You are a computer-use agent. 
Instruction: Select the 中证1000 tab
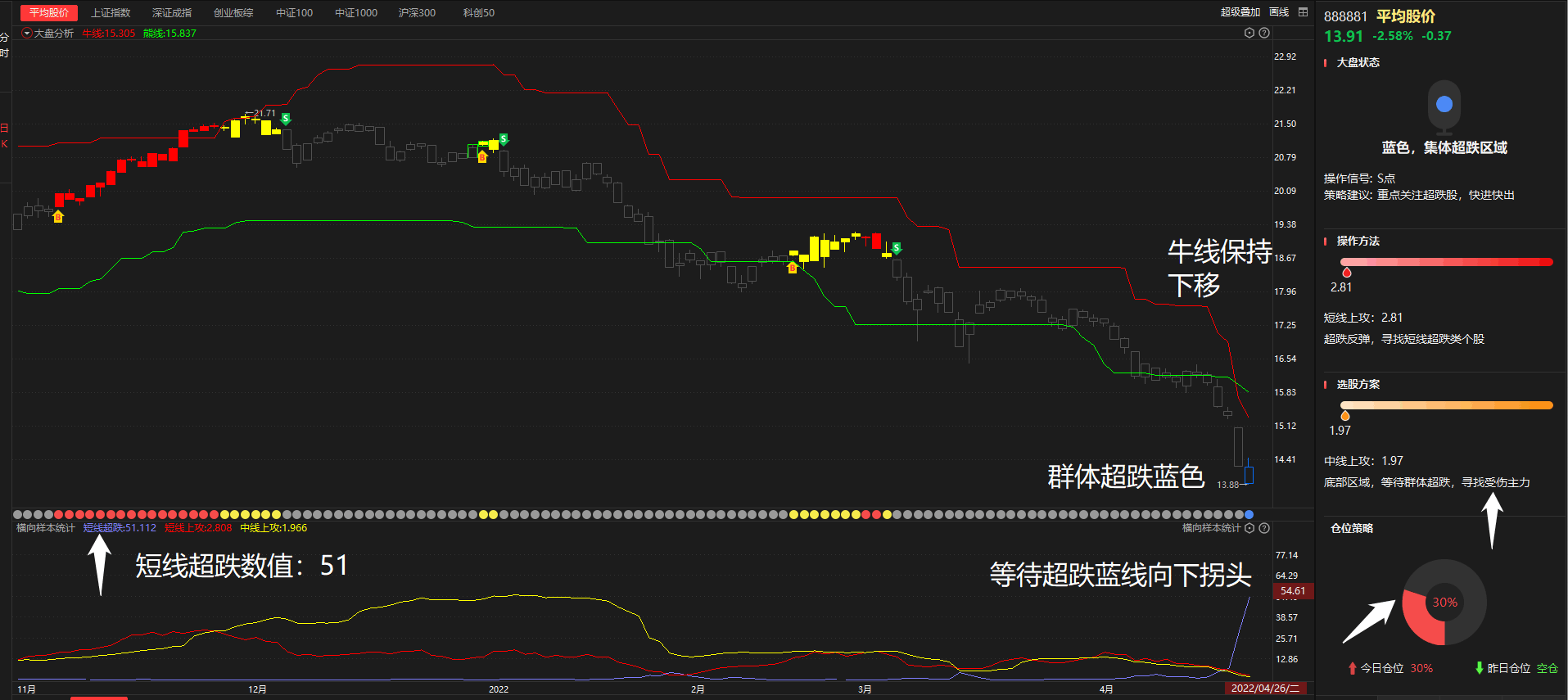(356, 13)
